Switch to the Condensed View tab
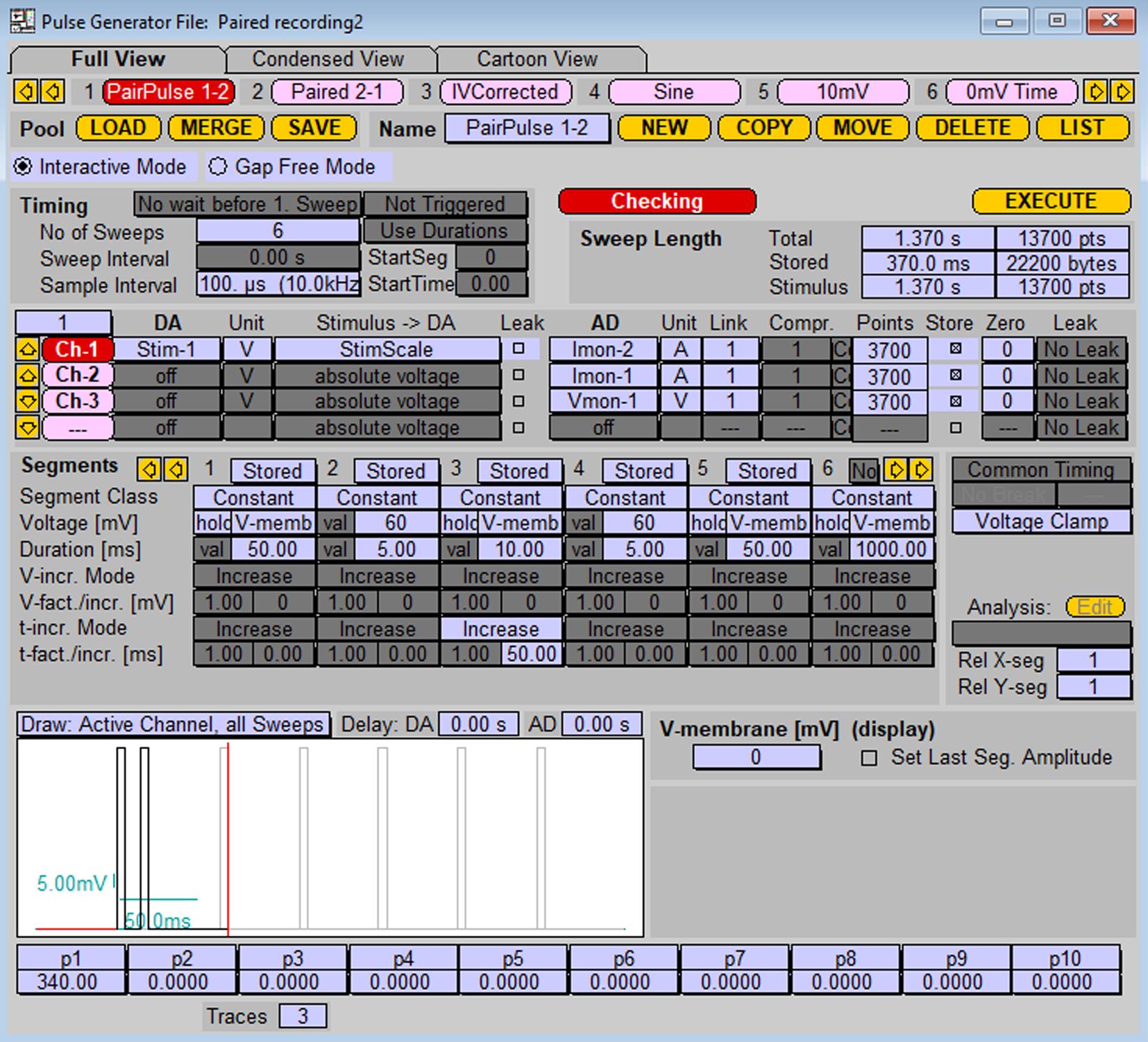This screenshot has height=1042, width=1148. 328,59
